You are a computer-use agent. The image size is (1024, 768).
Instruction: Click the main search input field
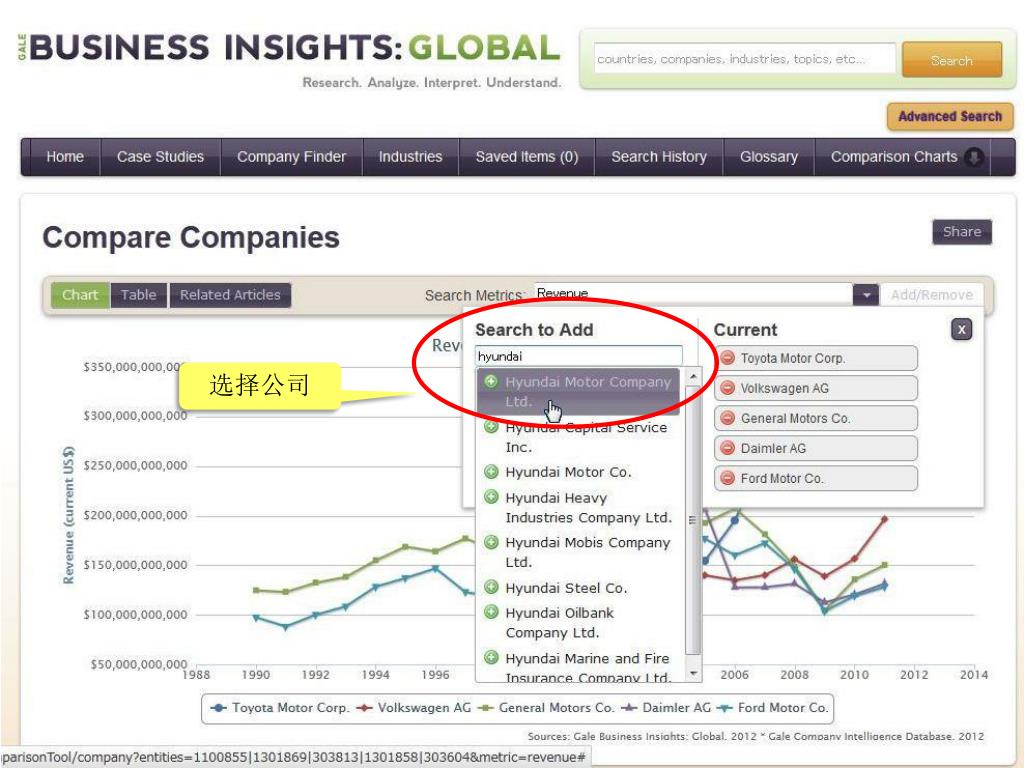744,59
